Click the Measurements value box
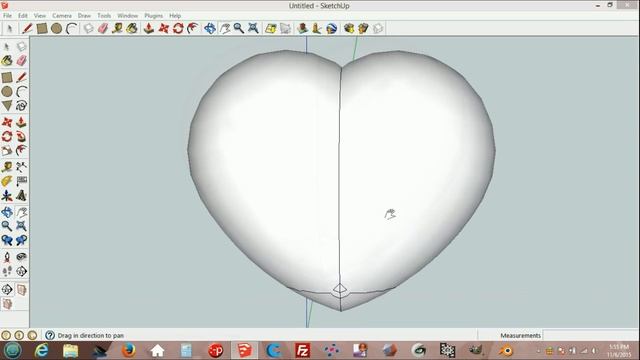Image resolution: width=640 pixels, height=360 pixels. point(591,336)
